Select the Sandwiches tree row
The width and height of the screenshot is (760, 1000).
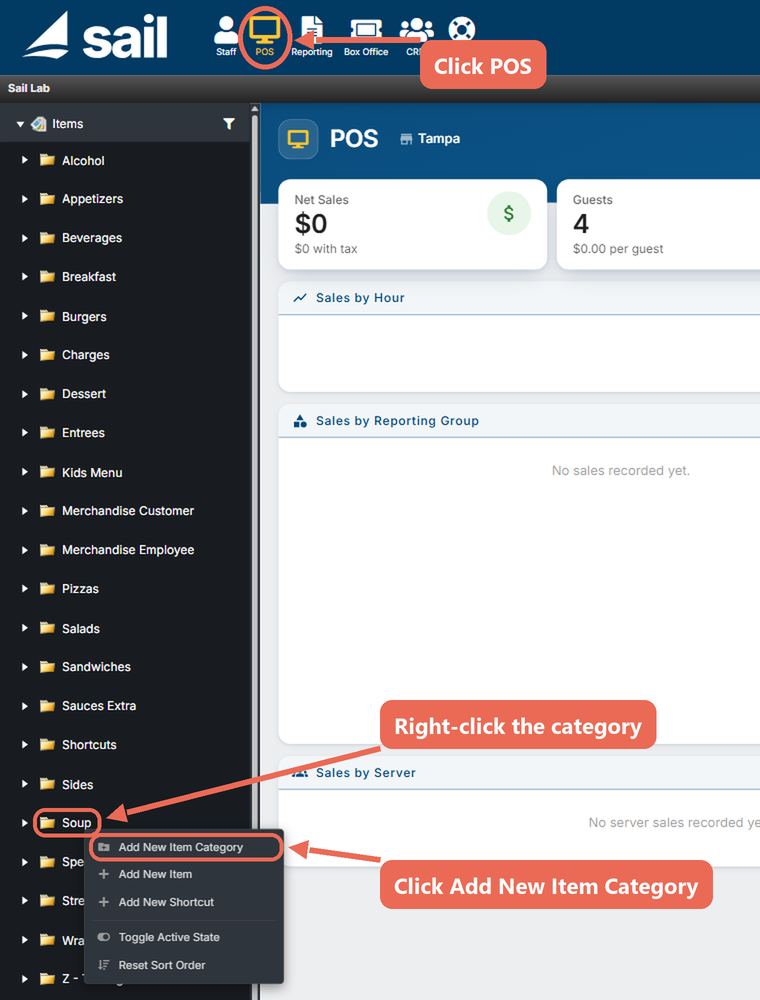point(125,667)
